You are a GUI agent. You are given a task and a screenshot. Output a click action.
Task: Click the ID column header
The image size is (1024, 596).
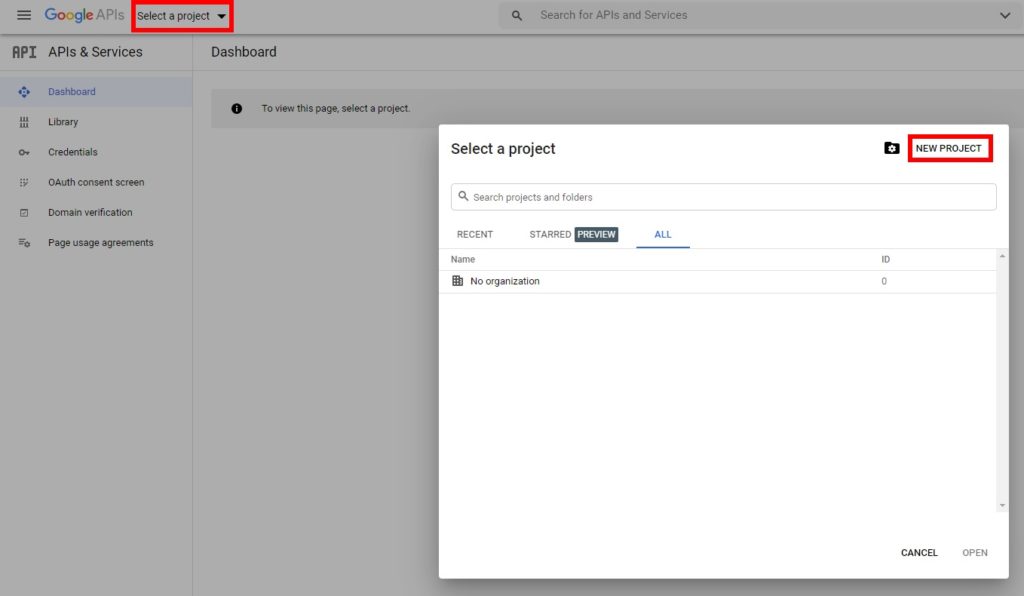point(886,259)
